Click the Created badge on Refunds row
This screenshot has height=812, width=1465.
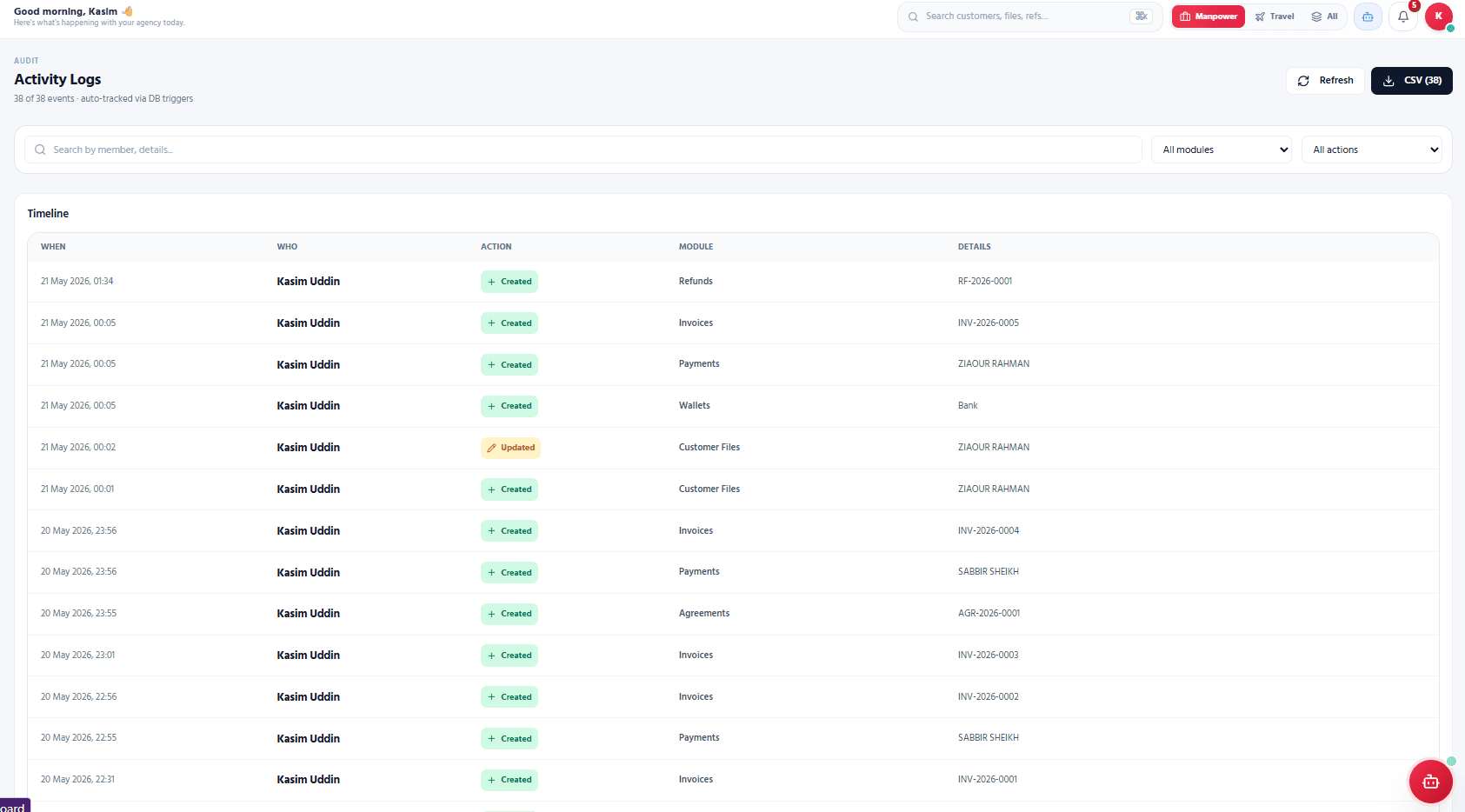click(509, 282)
